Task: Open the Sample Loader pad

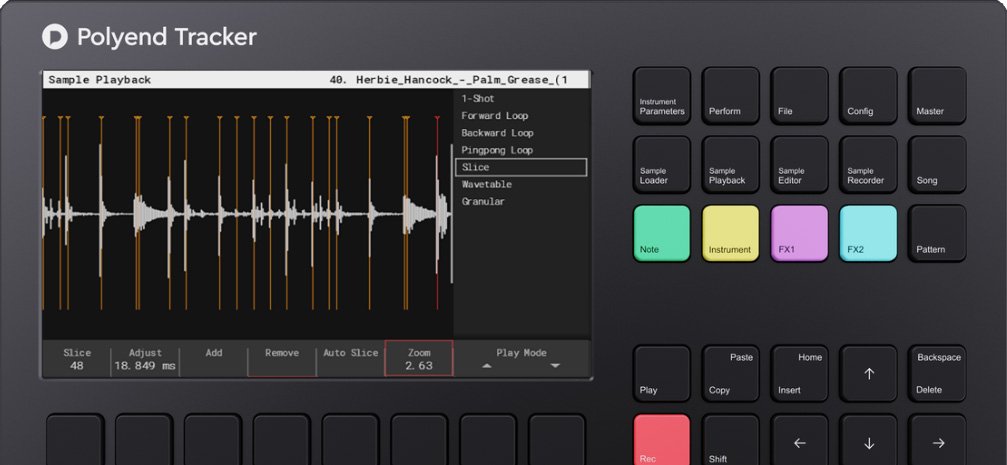Action: [x=662, y=164]
